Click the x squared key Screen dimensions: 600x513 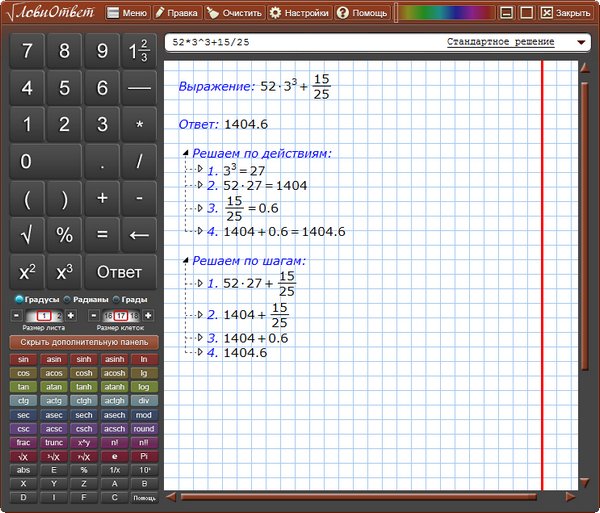coord(27,272)
